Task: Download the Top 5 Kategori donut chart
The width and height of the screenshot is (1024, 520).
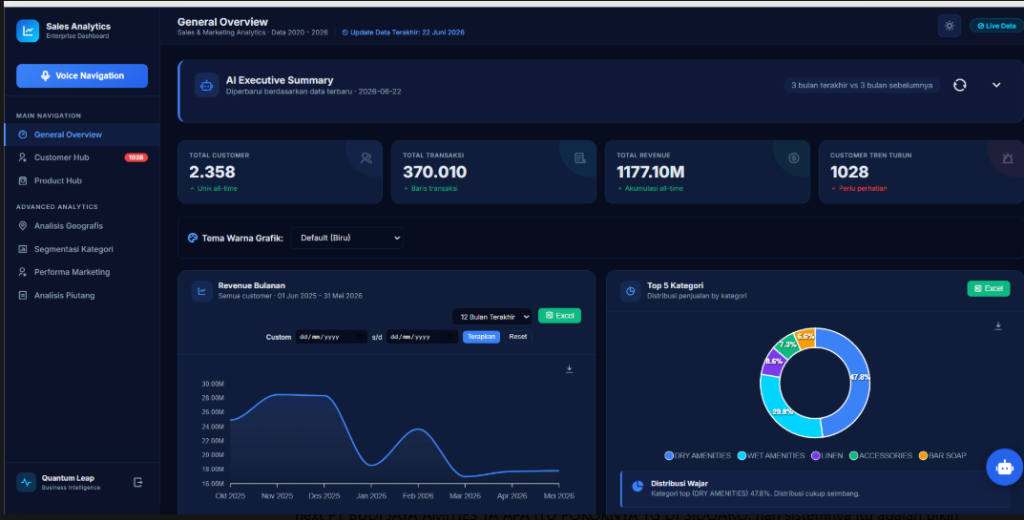Action: [998, 326]
